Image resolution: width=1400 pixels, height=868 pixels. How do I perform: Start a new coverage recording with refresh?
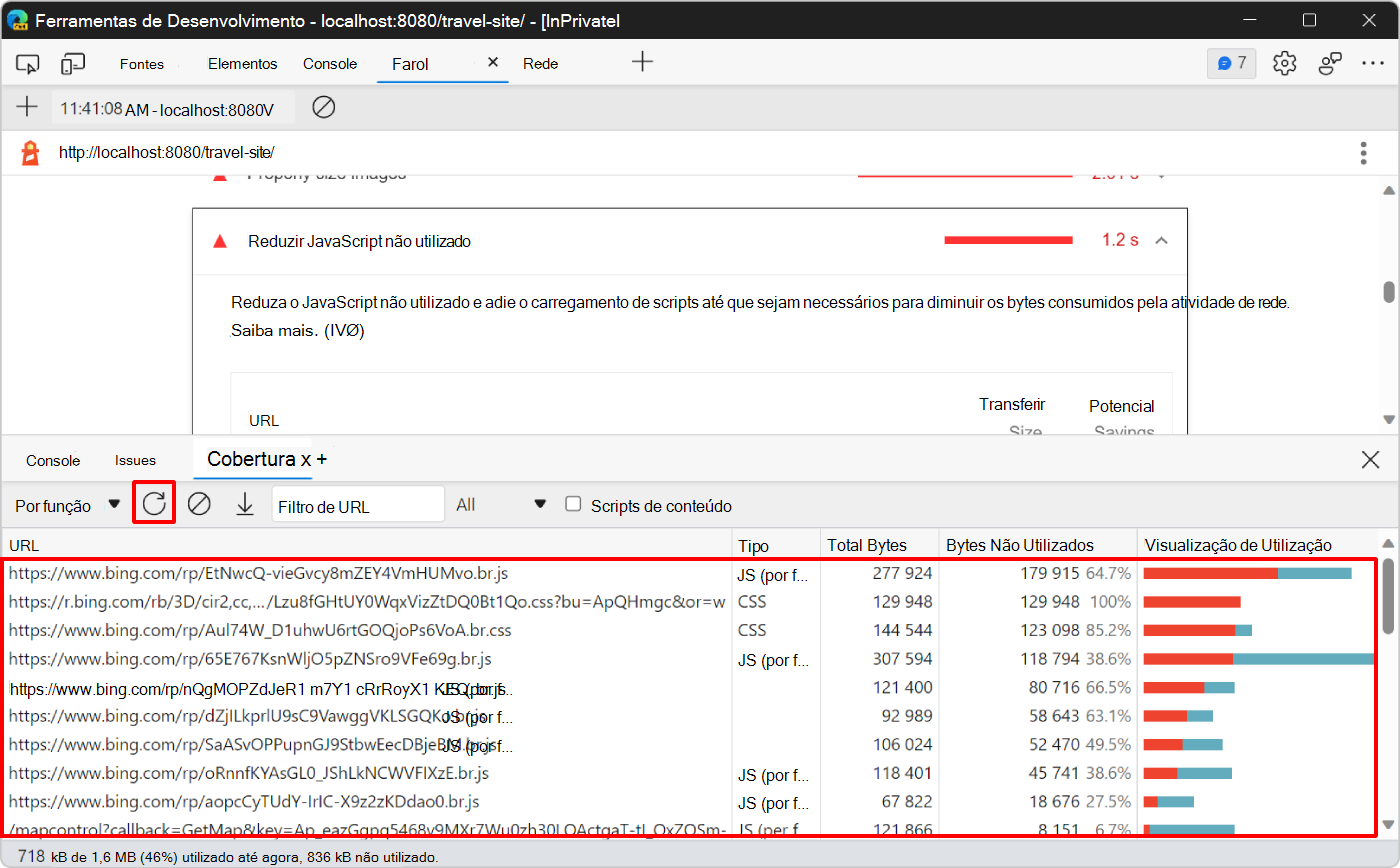(154, 503)
